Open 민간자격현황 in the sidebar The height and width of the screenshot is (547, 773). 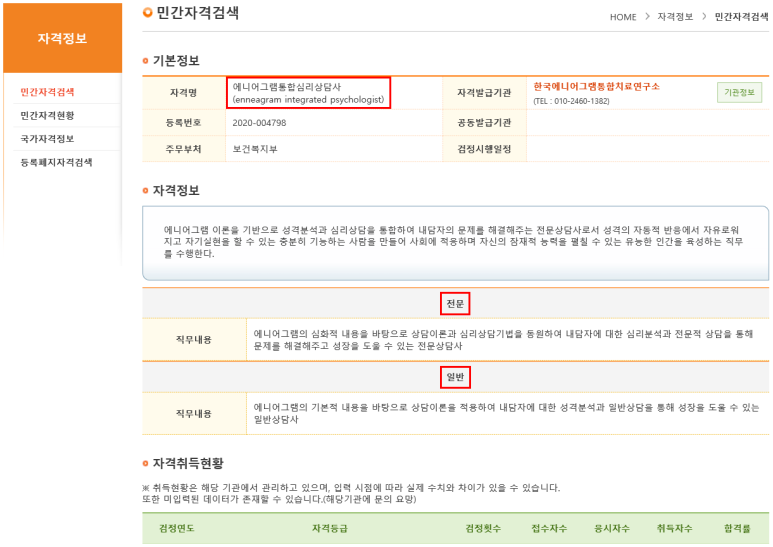pos(47,115)
